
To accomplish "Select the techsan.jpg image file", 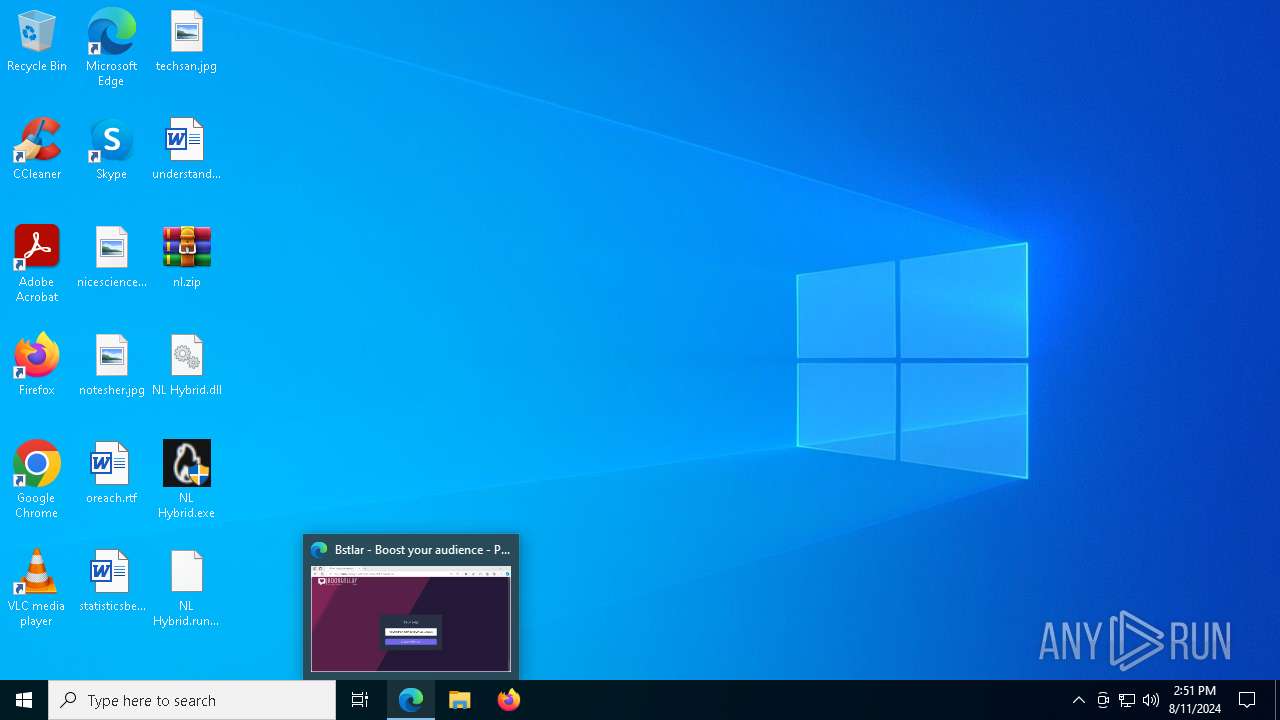I will click(186, 42).
